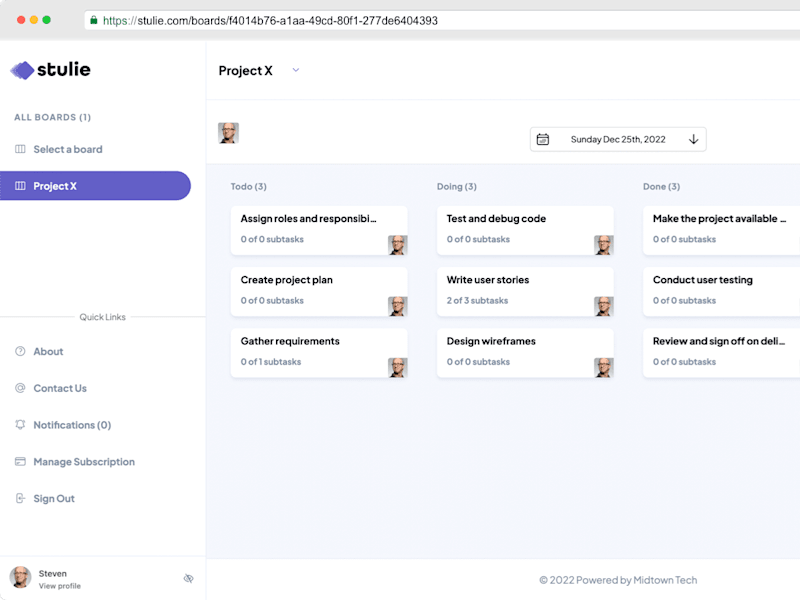The image size is (800, 600).
Task: Click the browser URL address field
Action: tap(442, 20)
